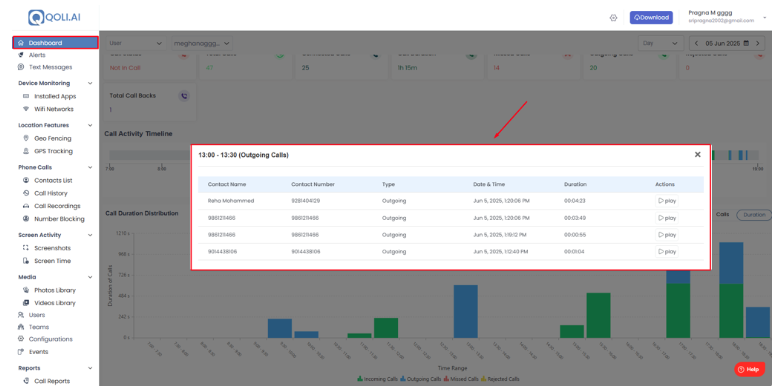Image resolution: width=777 pixels, height=391 pixels.
Task: Click the Wifi Networks icon
Action: pyautogui.click(x=26, y=109)
